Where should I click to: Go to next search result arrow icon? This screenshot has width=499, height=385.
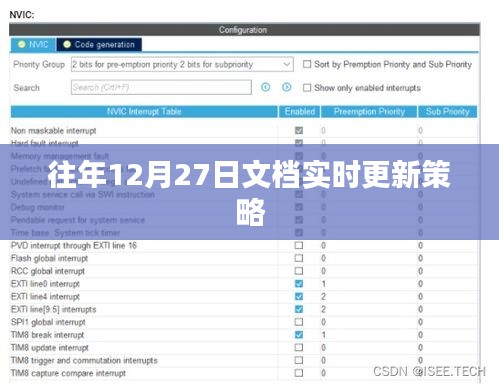coord(286,87)
